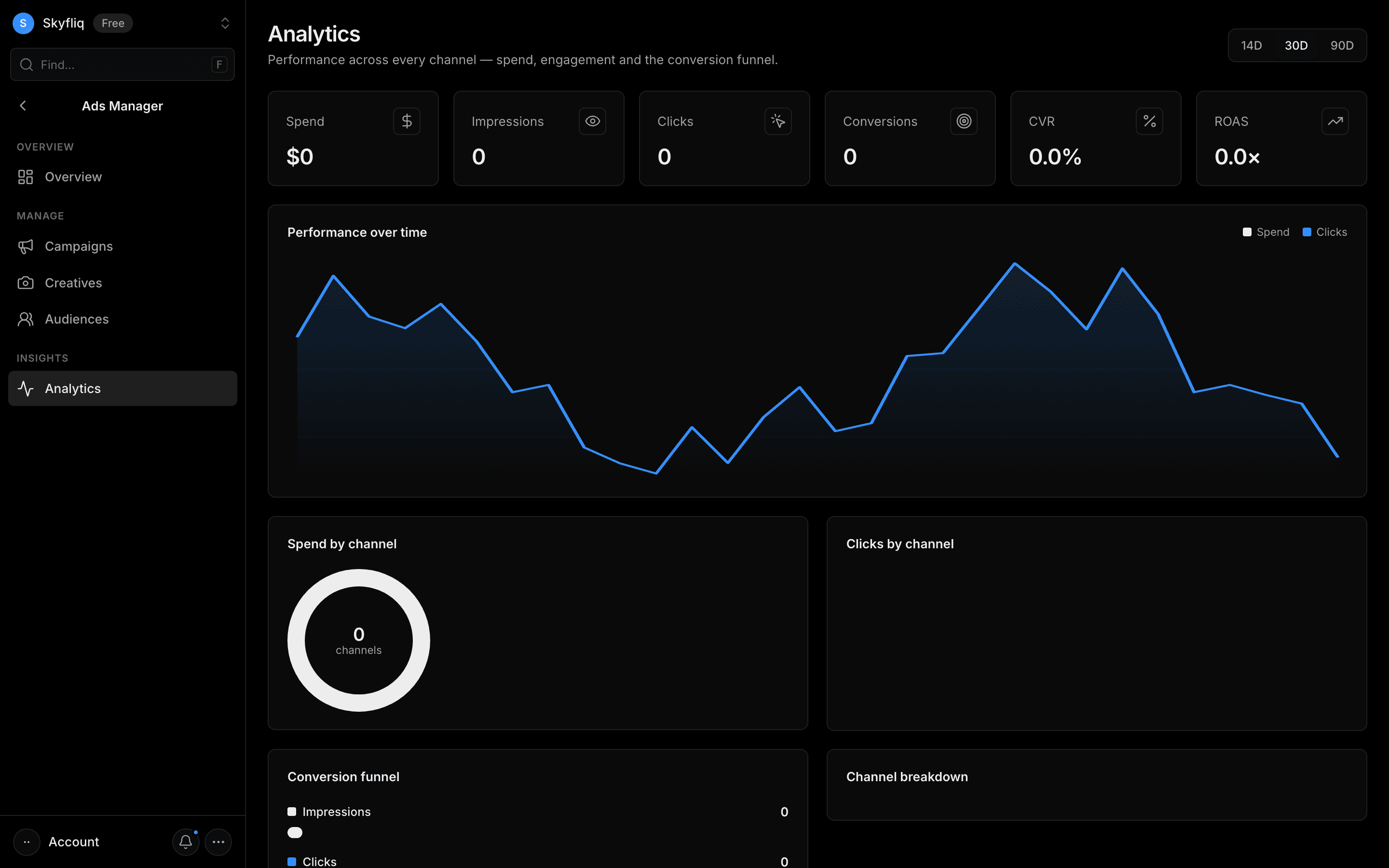Switch range to 90D
The width and height of the screenshot is (1389, 868).
click(1342, 45)
